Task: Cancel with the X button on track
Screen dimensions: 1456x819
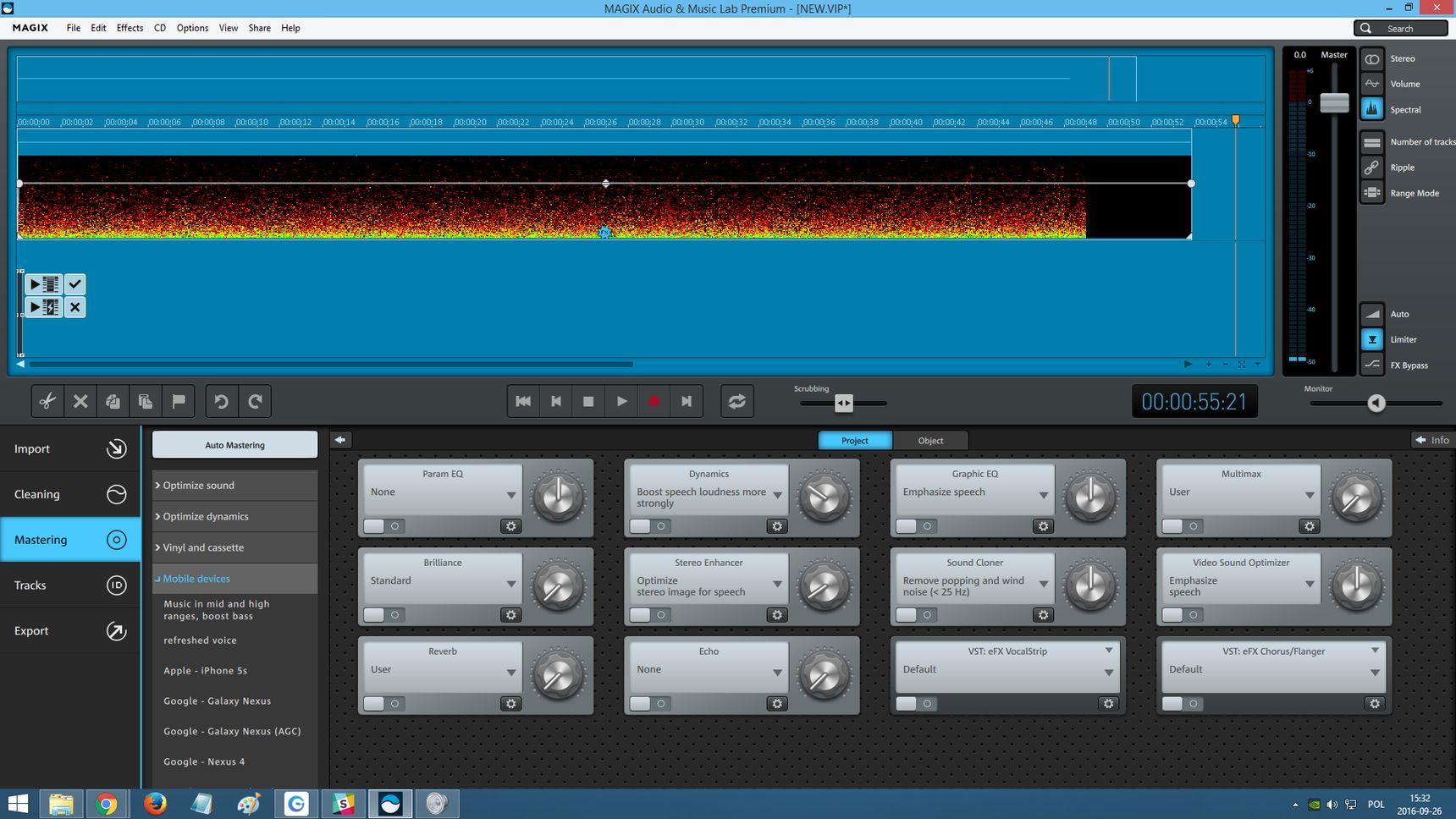Action: point(74,307)
